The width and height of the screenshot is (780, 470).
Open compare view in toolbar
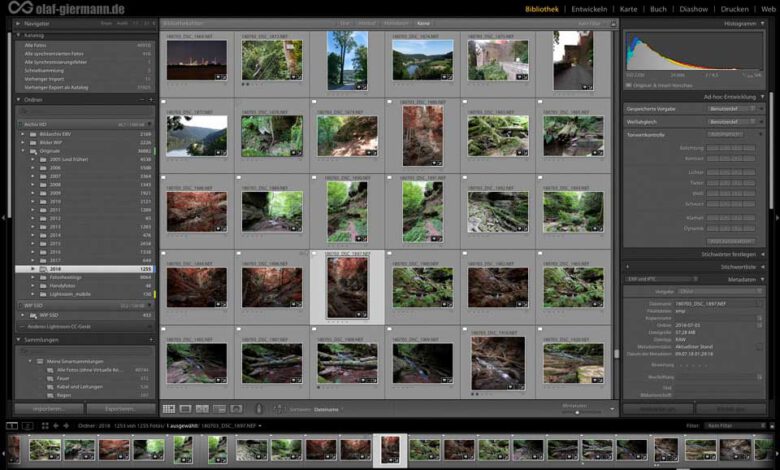click(202, 408)
